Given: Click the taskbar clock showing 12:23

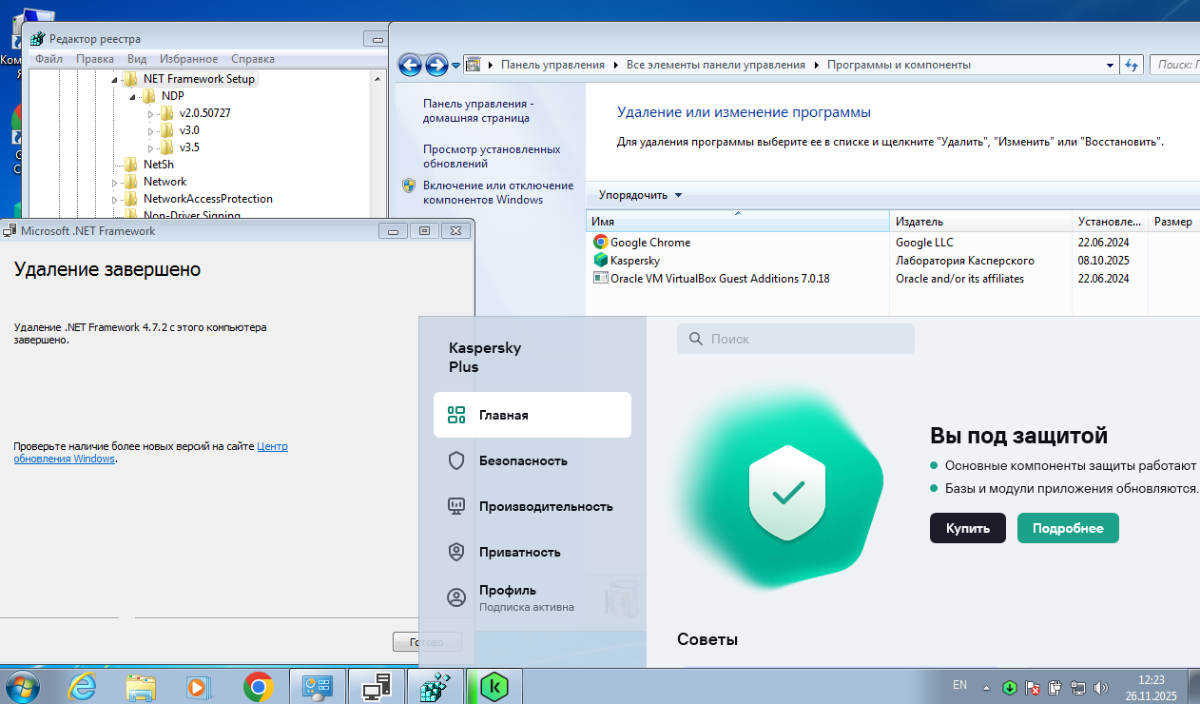Looking at the screenshot, I should click(1150, 686).
